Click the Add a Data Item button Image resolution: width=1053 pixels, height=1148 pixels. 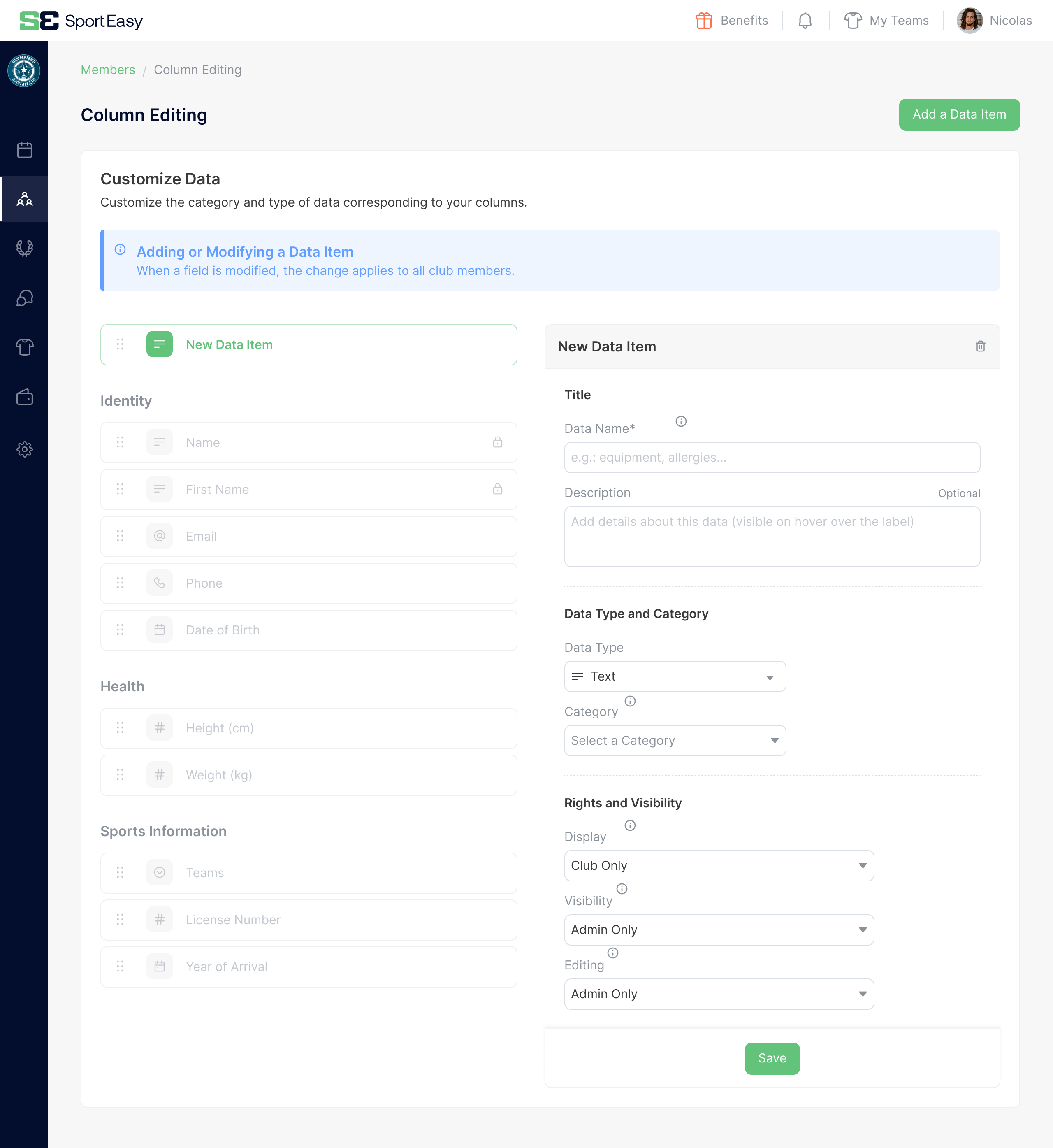(959, 114)
